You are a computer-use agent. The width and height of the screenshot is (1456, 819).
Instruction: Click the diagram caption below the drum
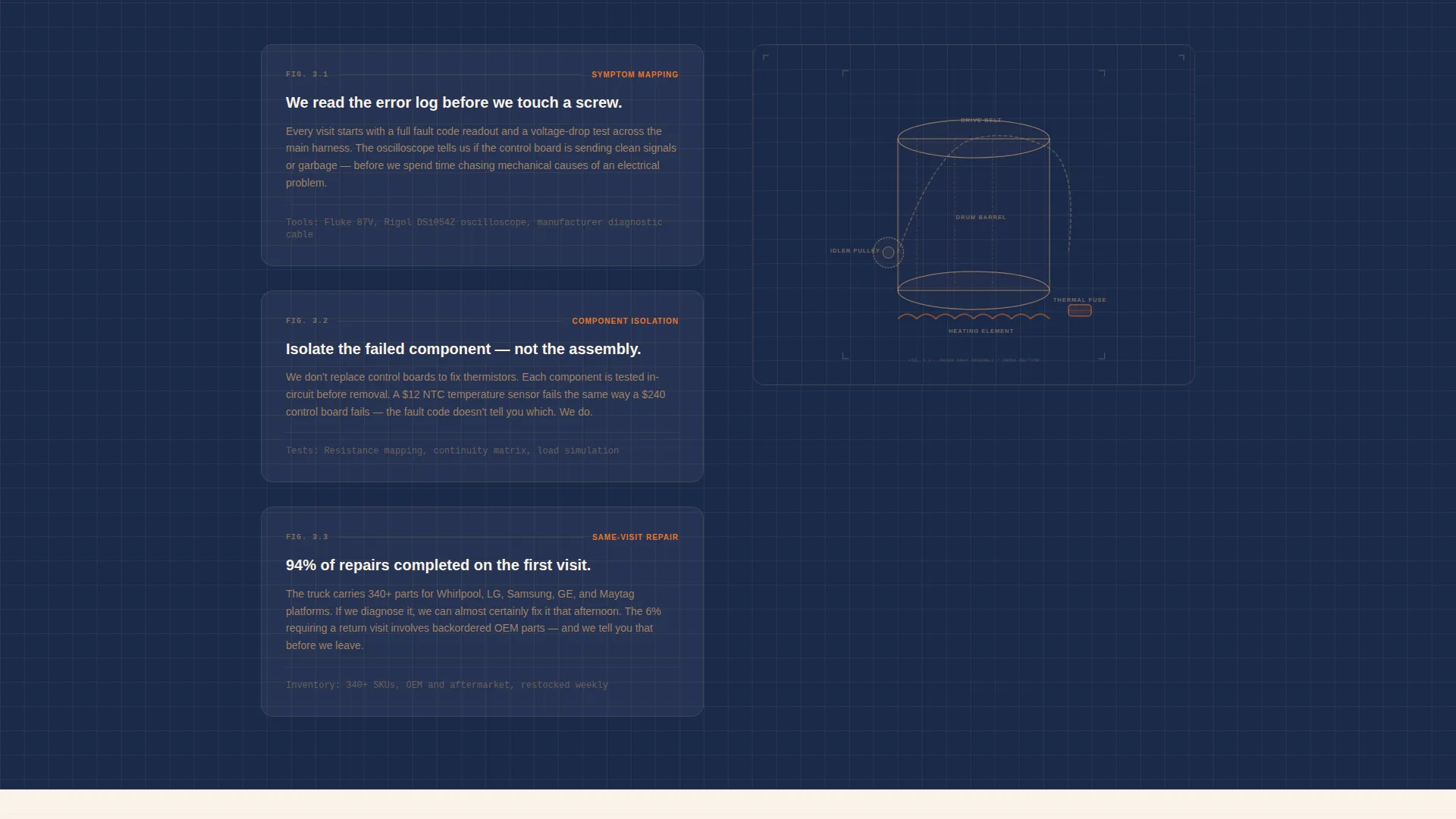(x=974, y=360)
